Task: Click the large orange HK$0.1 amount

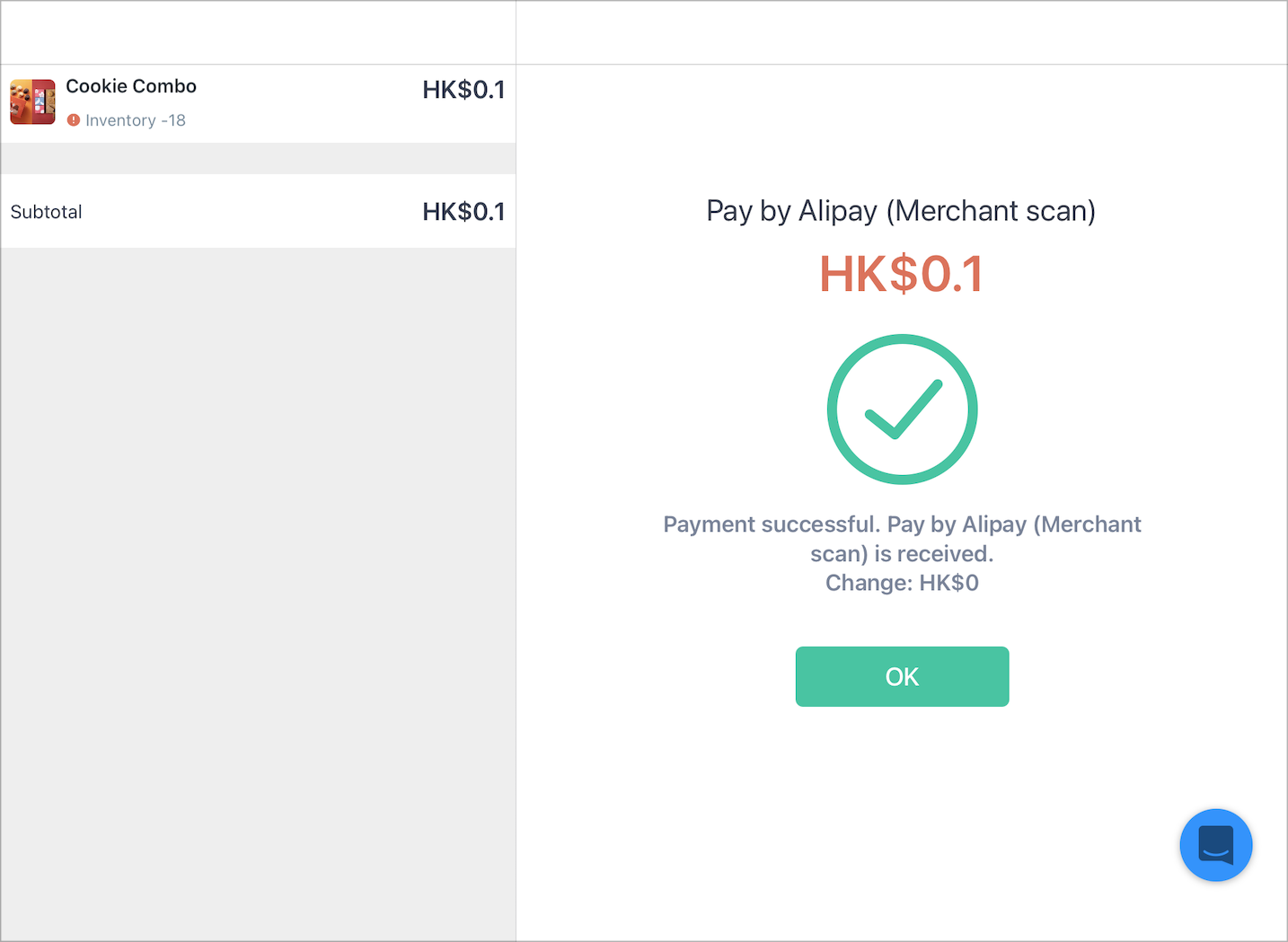Action: tap(902, 274)
